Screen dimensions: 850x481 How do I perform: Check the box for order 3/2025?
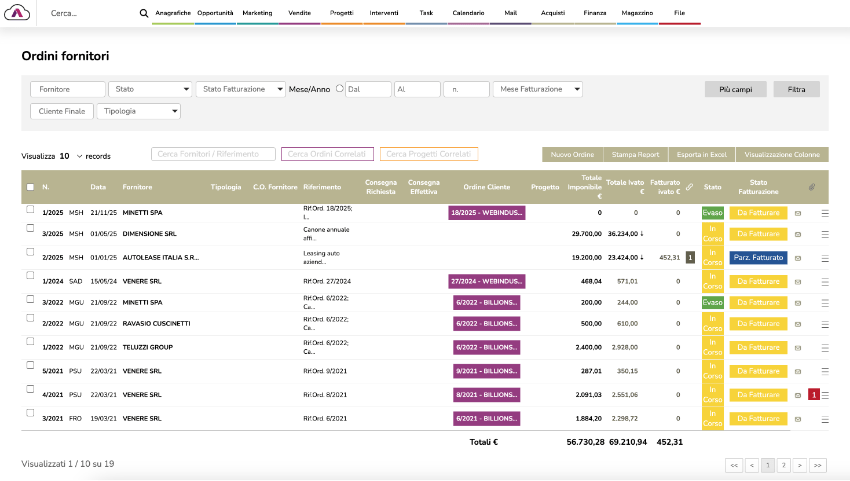(30, 229)
